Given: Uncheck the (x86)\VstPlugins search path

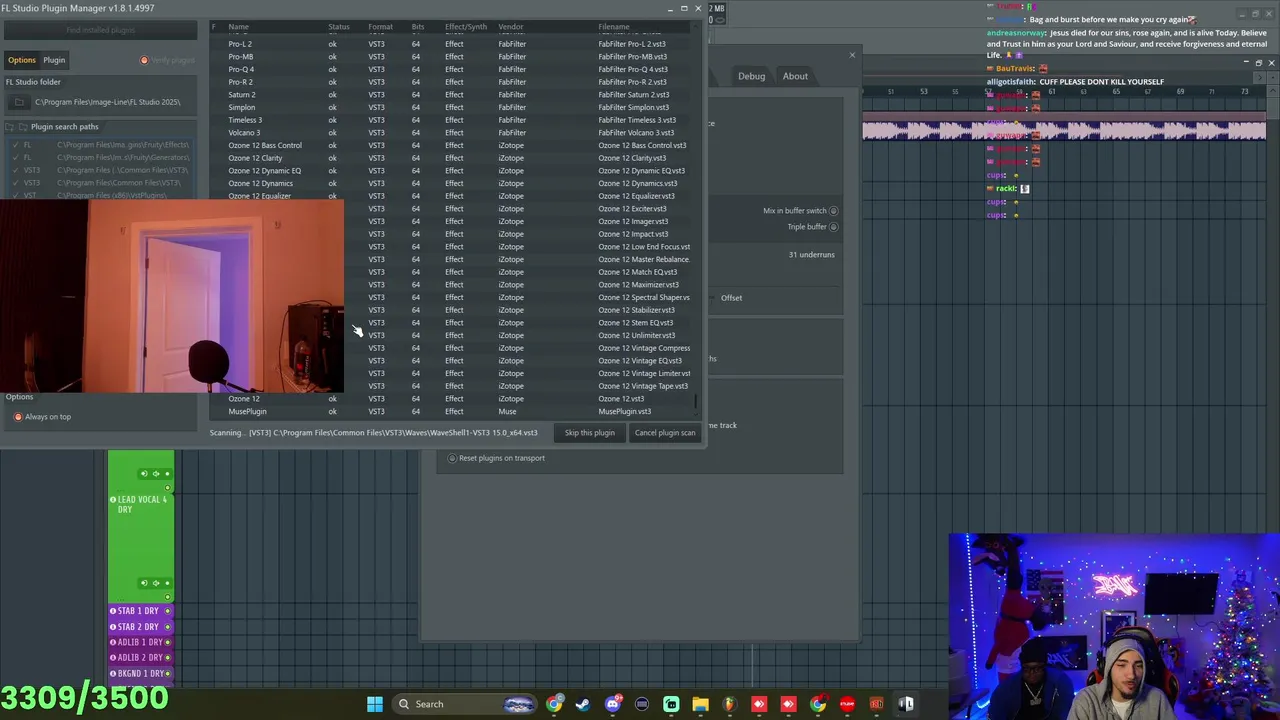Looking at the screenshot, I should pos(16,195).
